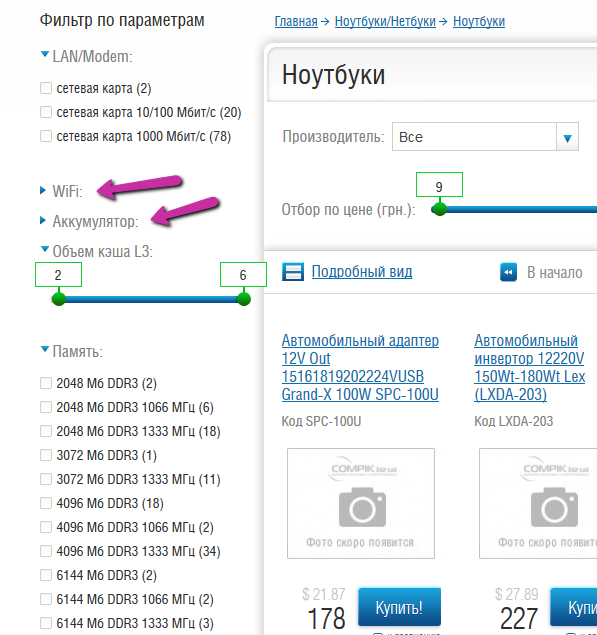Open 'Автомобильный инвертор 12220V' product link

529,368
